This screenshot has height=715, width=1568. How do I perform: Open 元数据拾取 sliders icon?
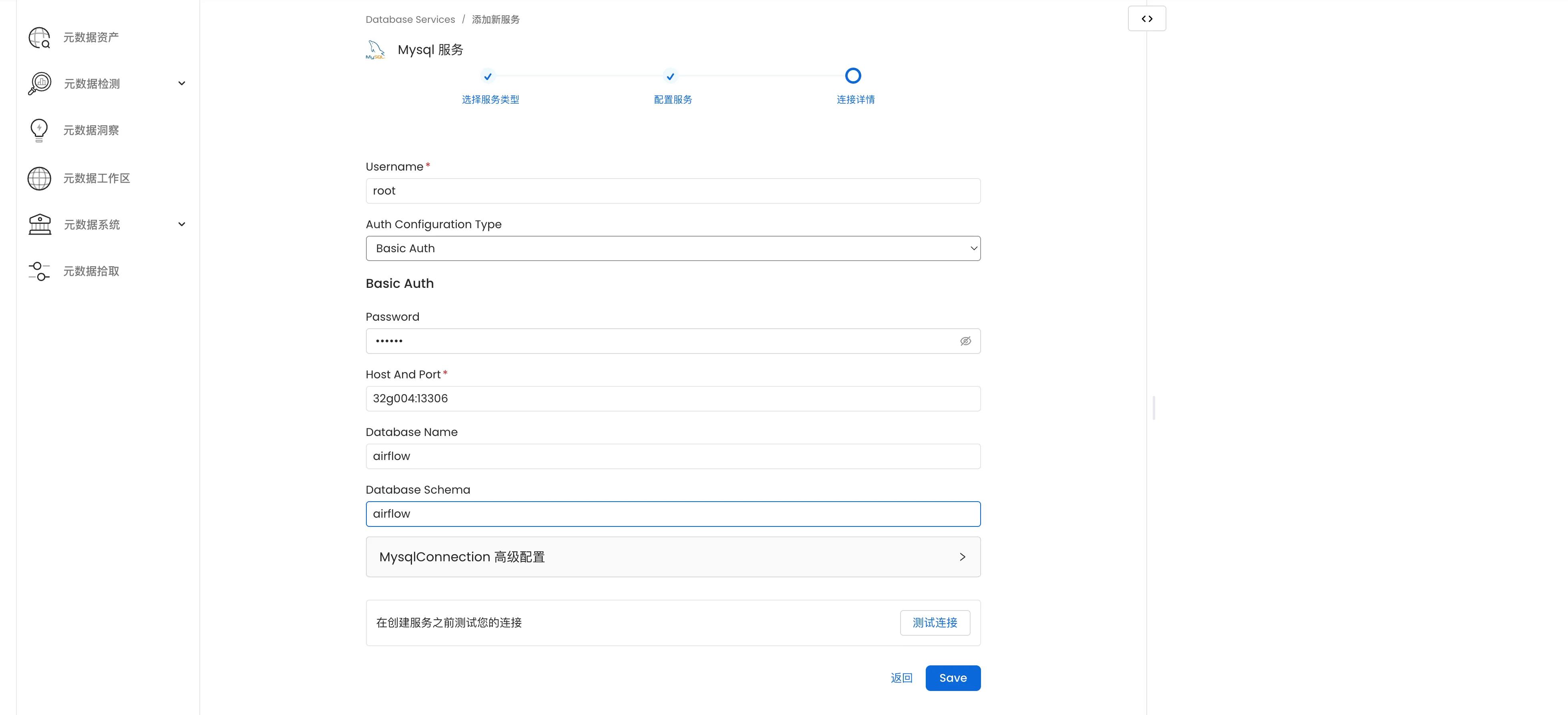(40, 271)
